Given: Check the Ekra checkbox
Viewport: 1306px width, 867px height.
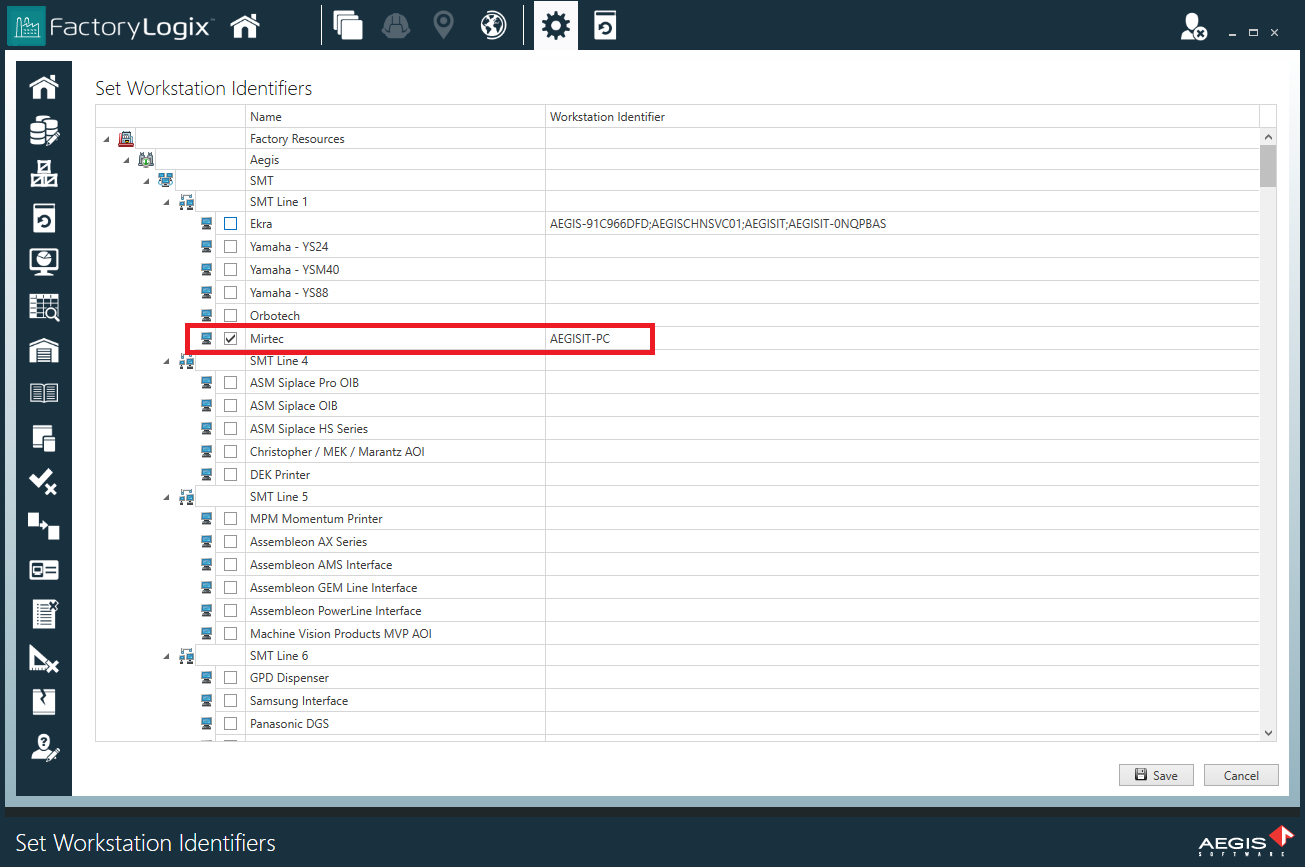Looking at the screenshot, I should 231,223.
